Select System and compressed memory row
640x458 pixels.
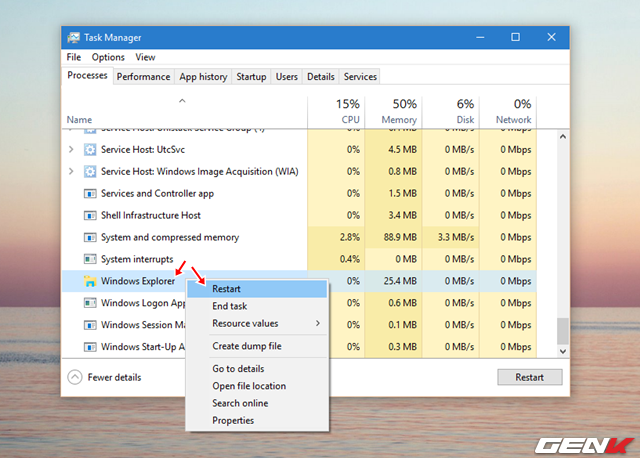[x=299, y=237]
